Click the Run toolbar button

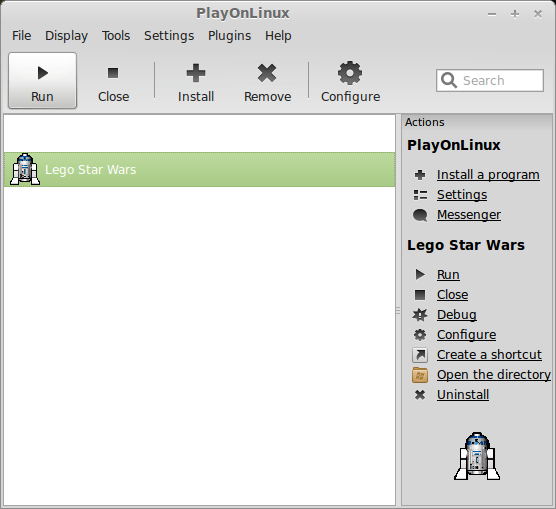click(42, 81)
